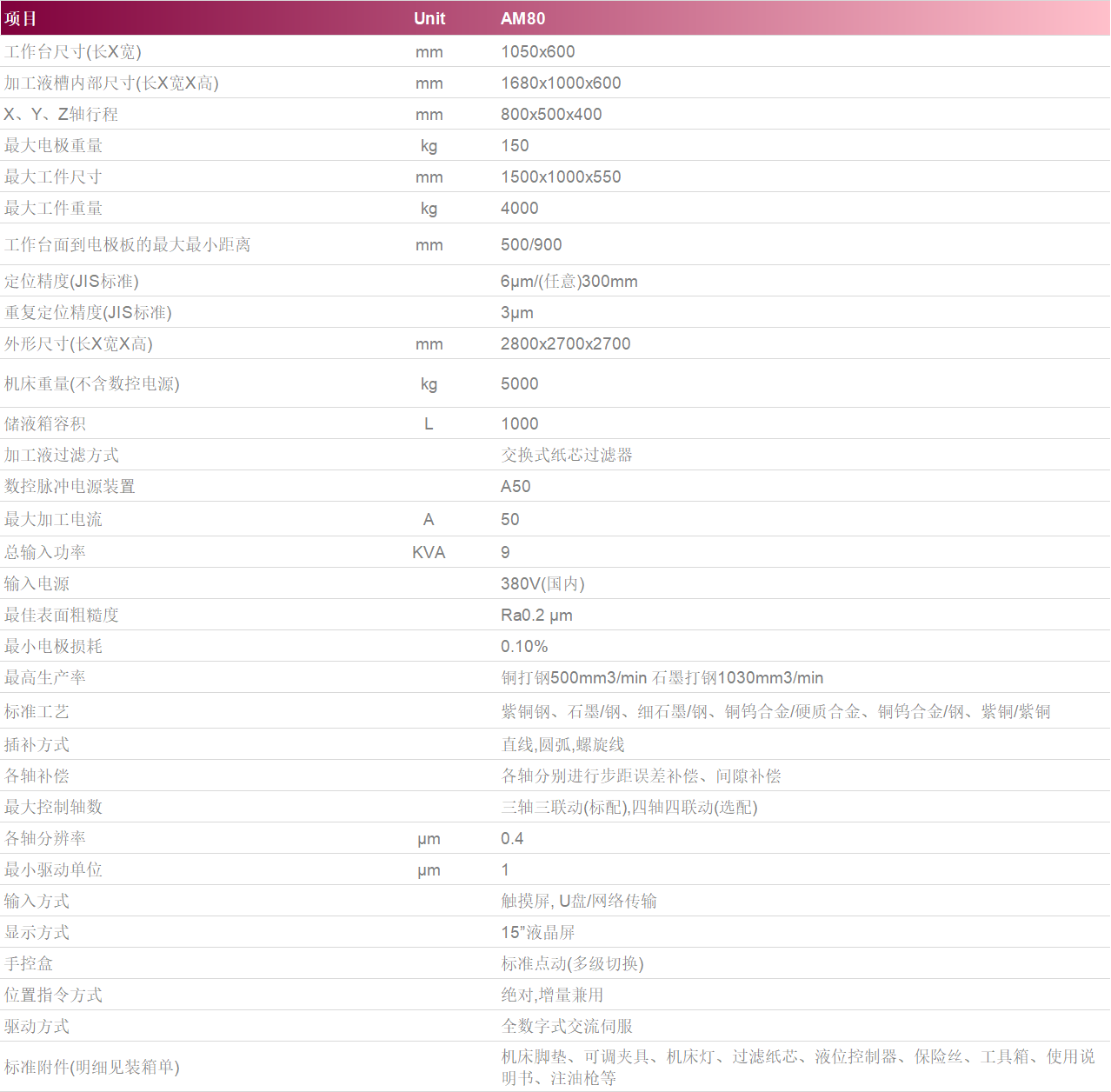The height and width of the screenshot is (1092, 1111).
Task: Click the value '三轴三联动(标配),四轴四联动(选配)'
Action: [x=629, y=807]
